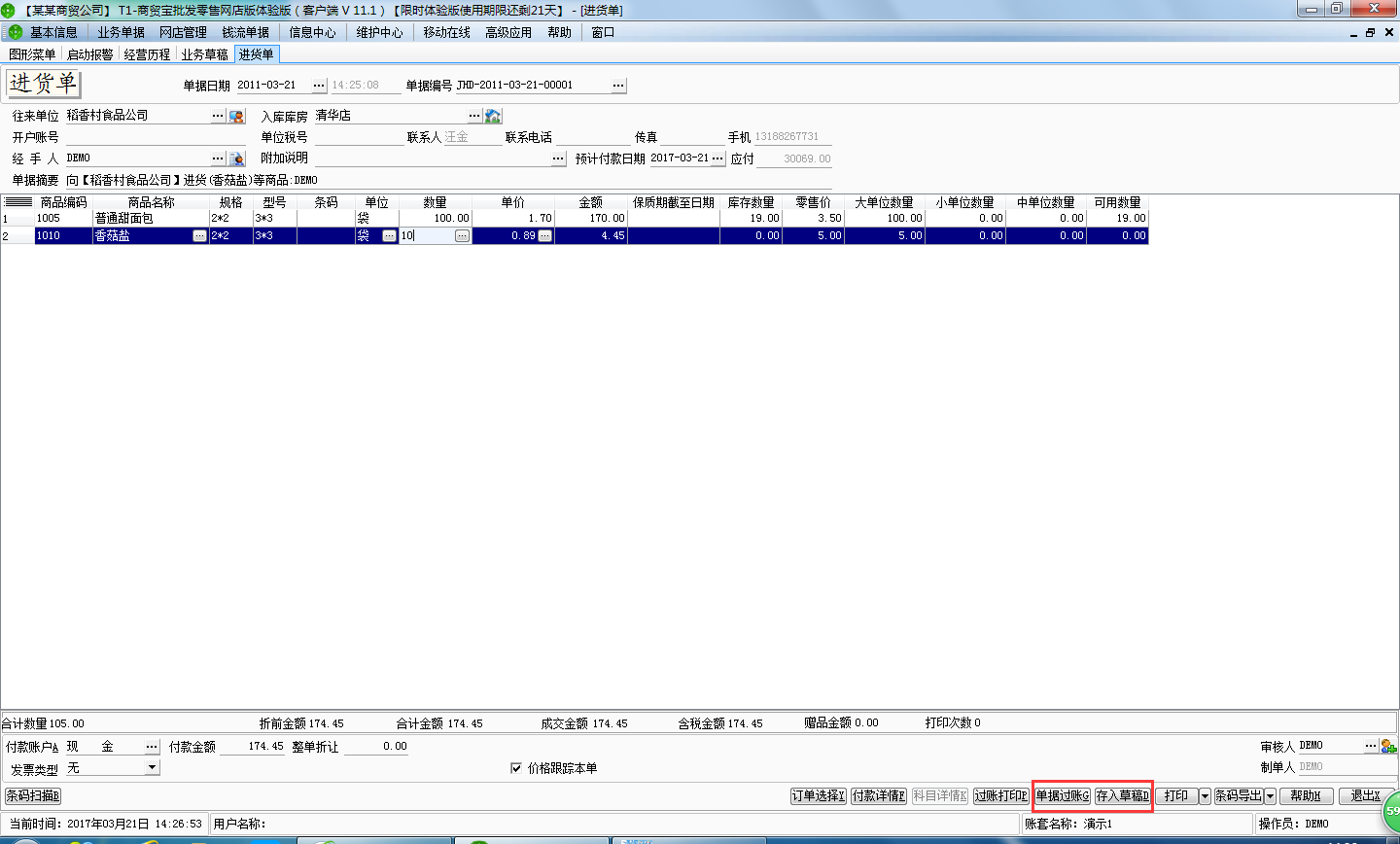Click the supplier lookup icon beside 往来单位
The width and height of the screenshot is (1400, 844).
tap(236, 116)
